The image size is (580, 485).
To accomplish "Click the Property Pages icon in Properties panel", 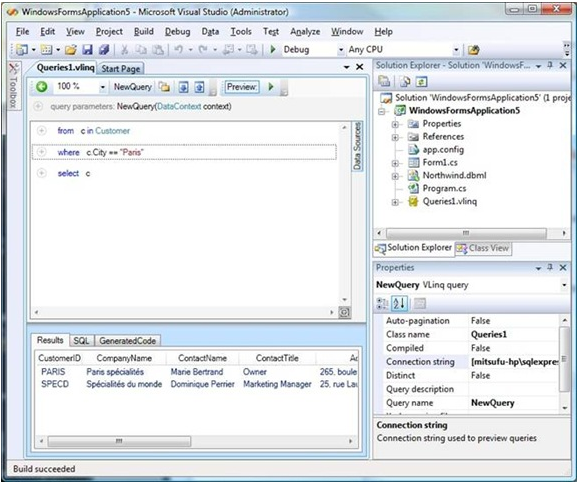I will pyautogui.click(x=419, y=304).
